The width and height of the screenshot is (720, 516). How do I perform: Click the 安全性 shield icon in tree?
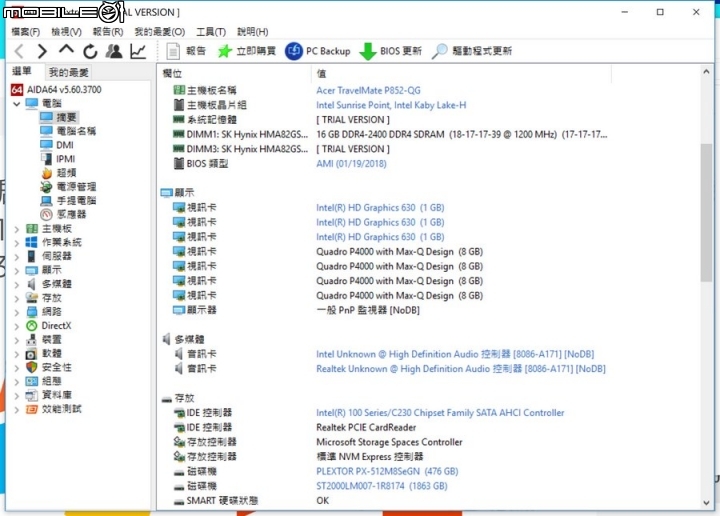31,367
